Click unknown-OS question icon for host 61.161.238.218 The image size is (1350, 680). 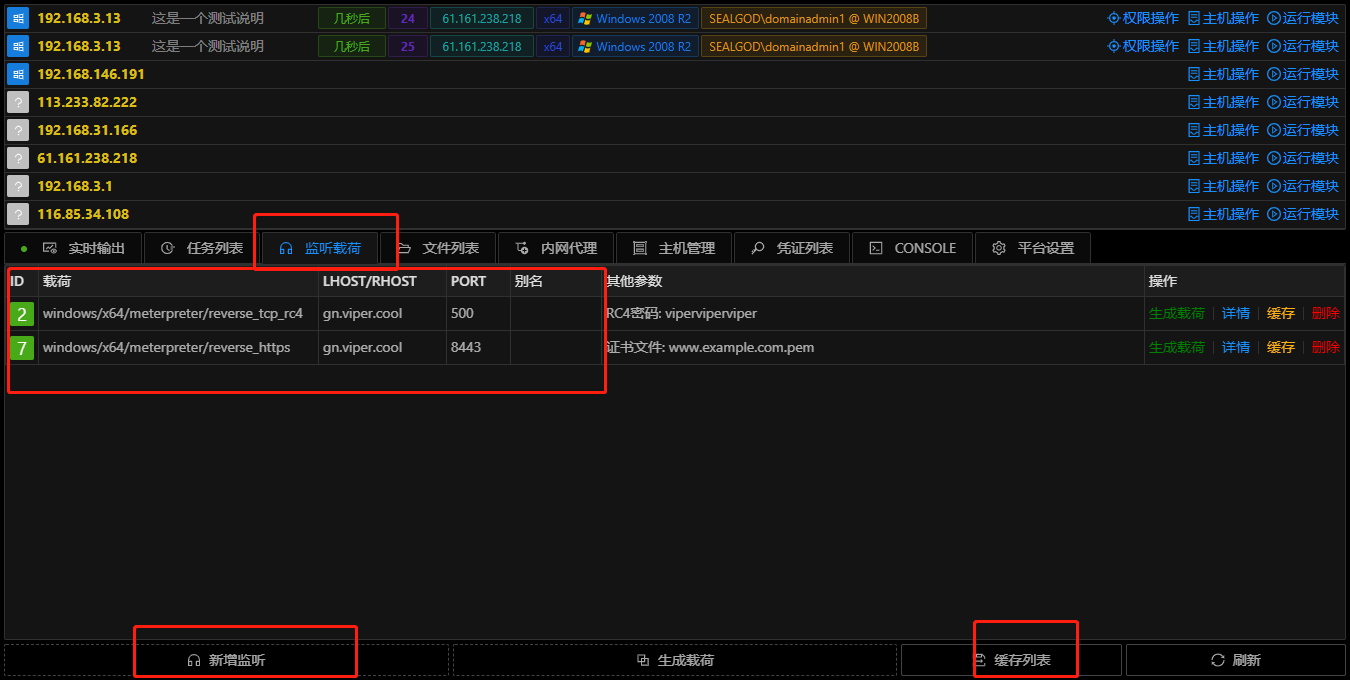pos(17,158)
